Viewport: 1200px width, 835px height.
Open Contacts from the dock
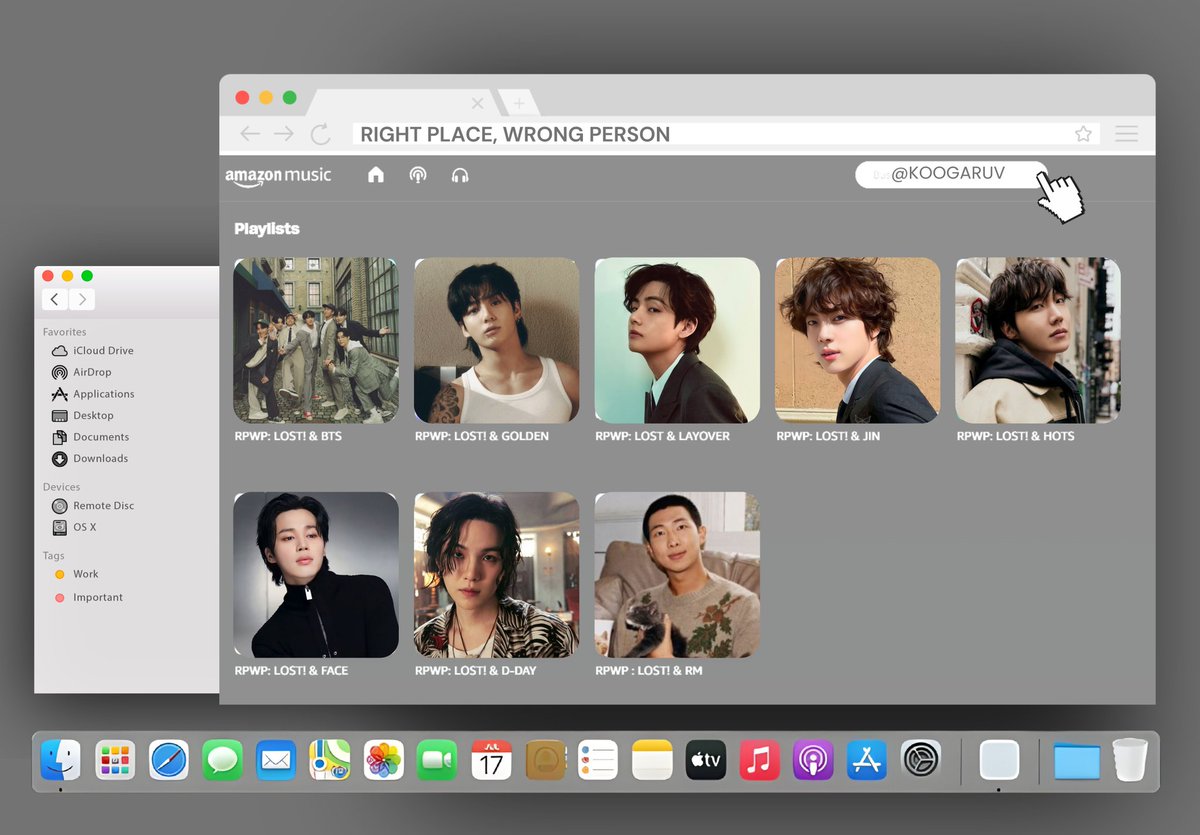pyautogui.click(x=545, y=760)
